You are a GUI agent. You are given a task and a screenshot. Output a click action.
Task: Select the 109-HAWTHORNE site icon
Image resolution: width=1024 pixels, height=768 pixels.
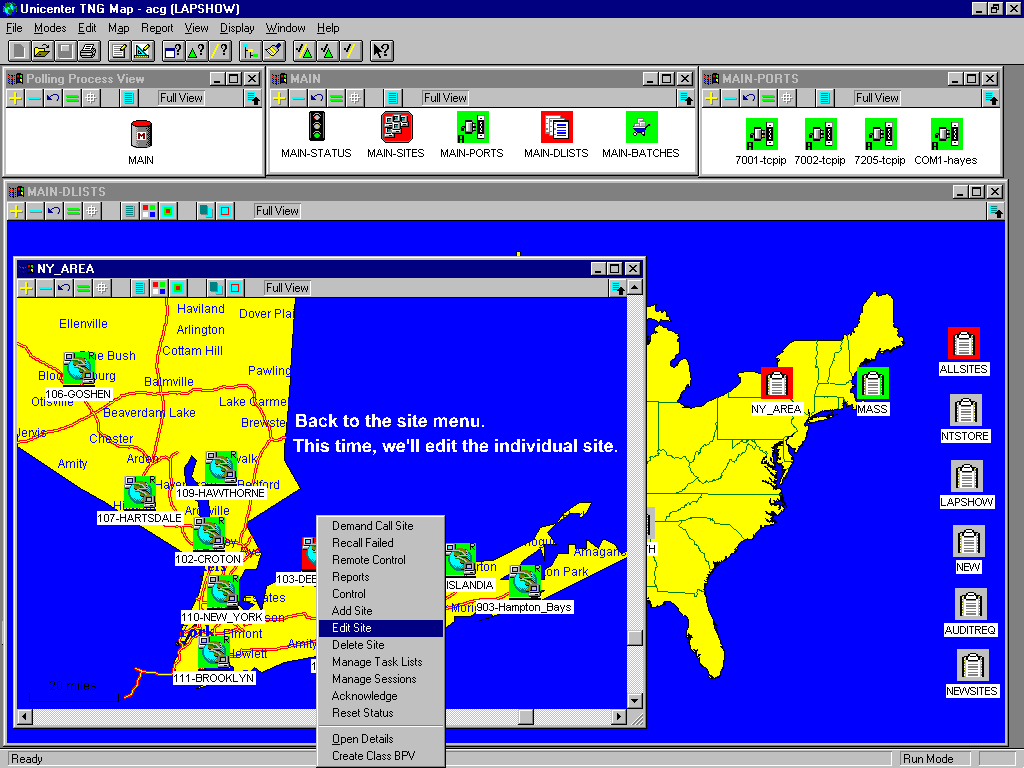click(221, 467)
